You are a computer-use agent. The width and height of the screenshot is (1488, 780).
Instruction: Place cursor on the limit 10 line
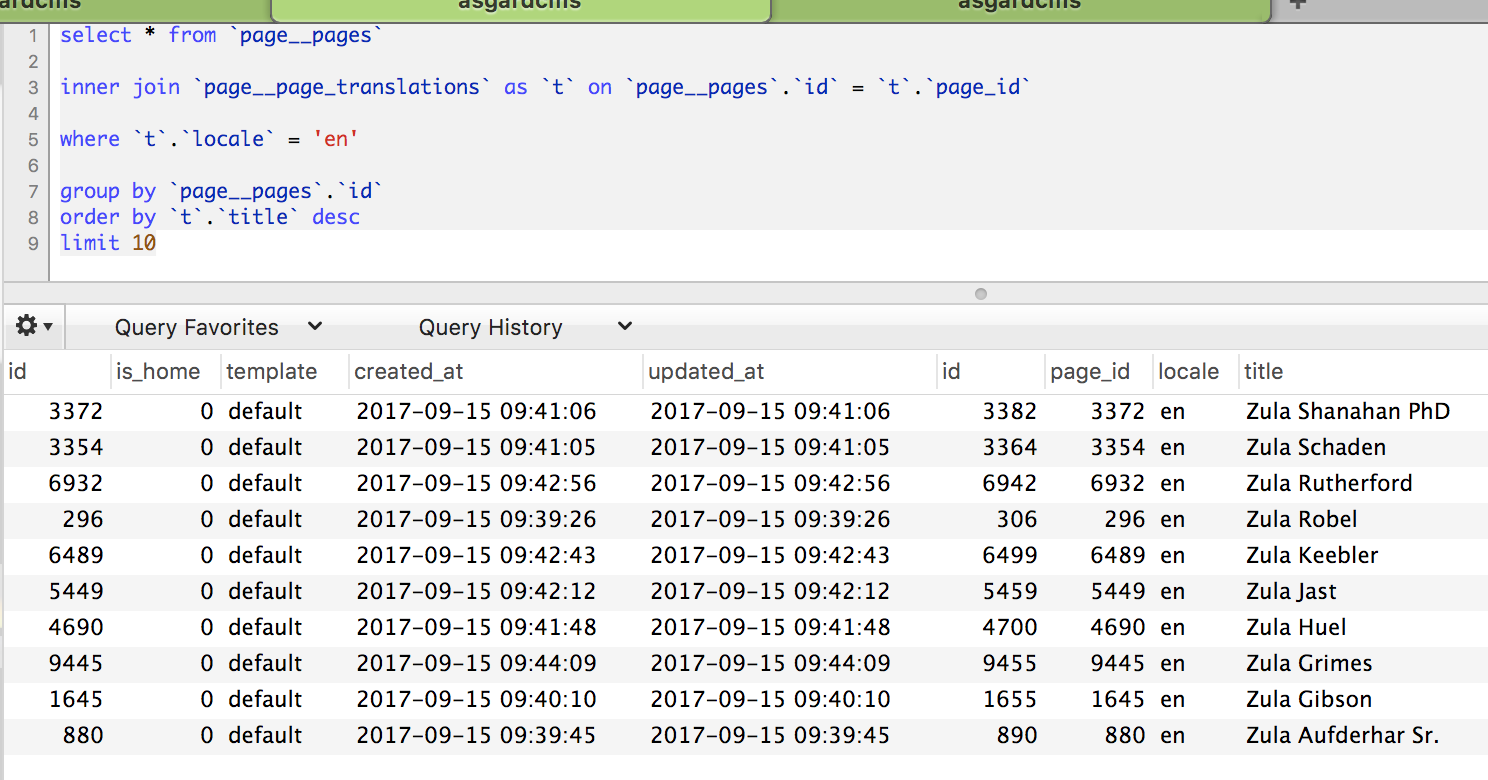pyautogui.click(x=108, y=242)
